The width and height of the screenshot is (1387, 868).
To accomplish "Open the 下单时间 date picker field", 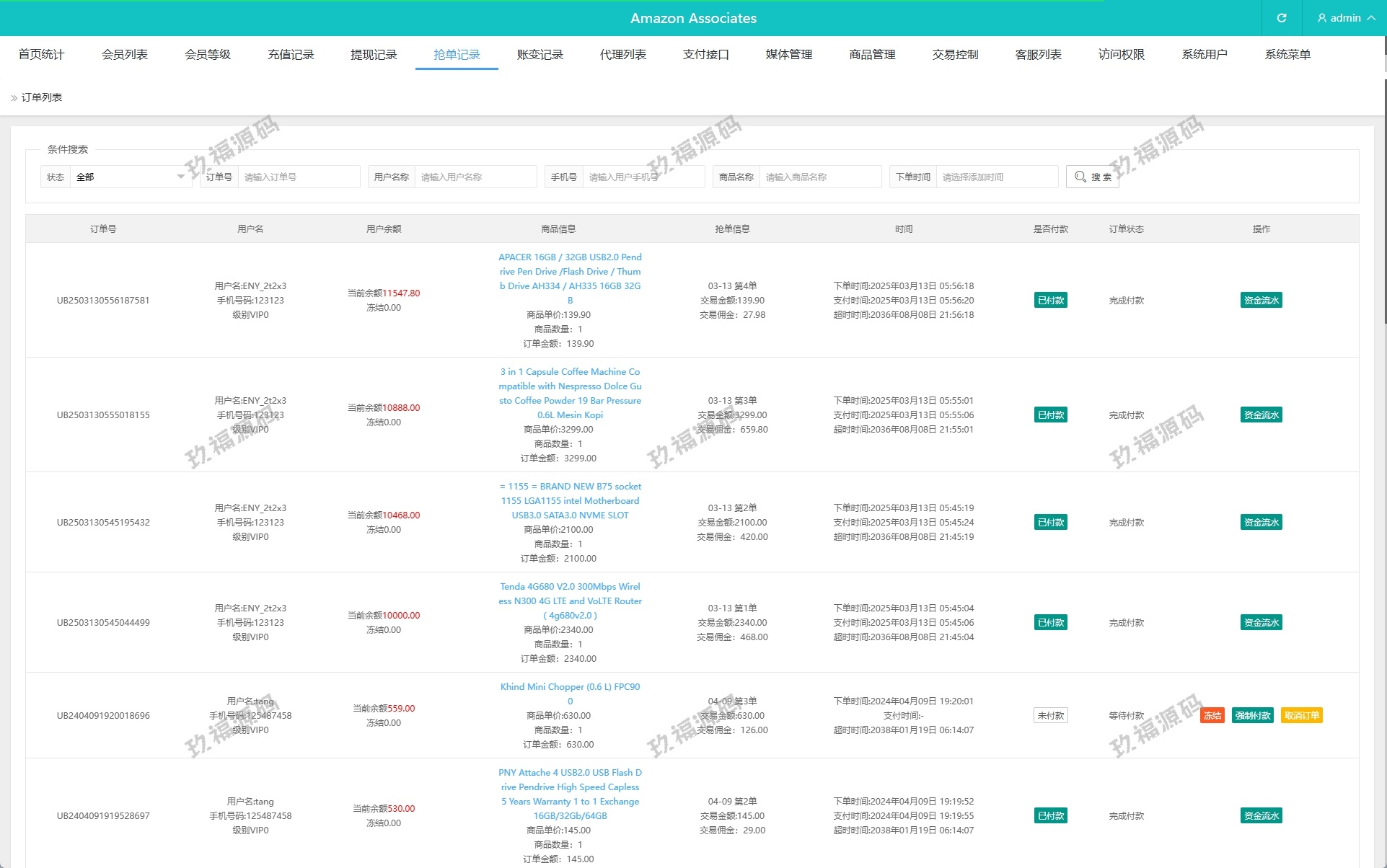I will [996, 177].
